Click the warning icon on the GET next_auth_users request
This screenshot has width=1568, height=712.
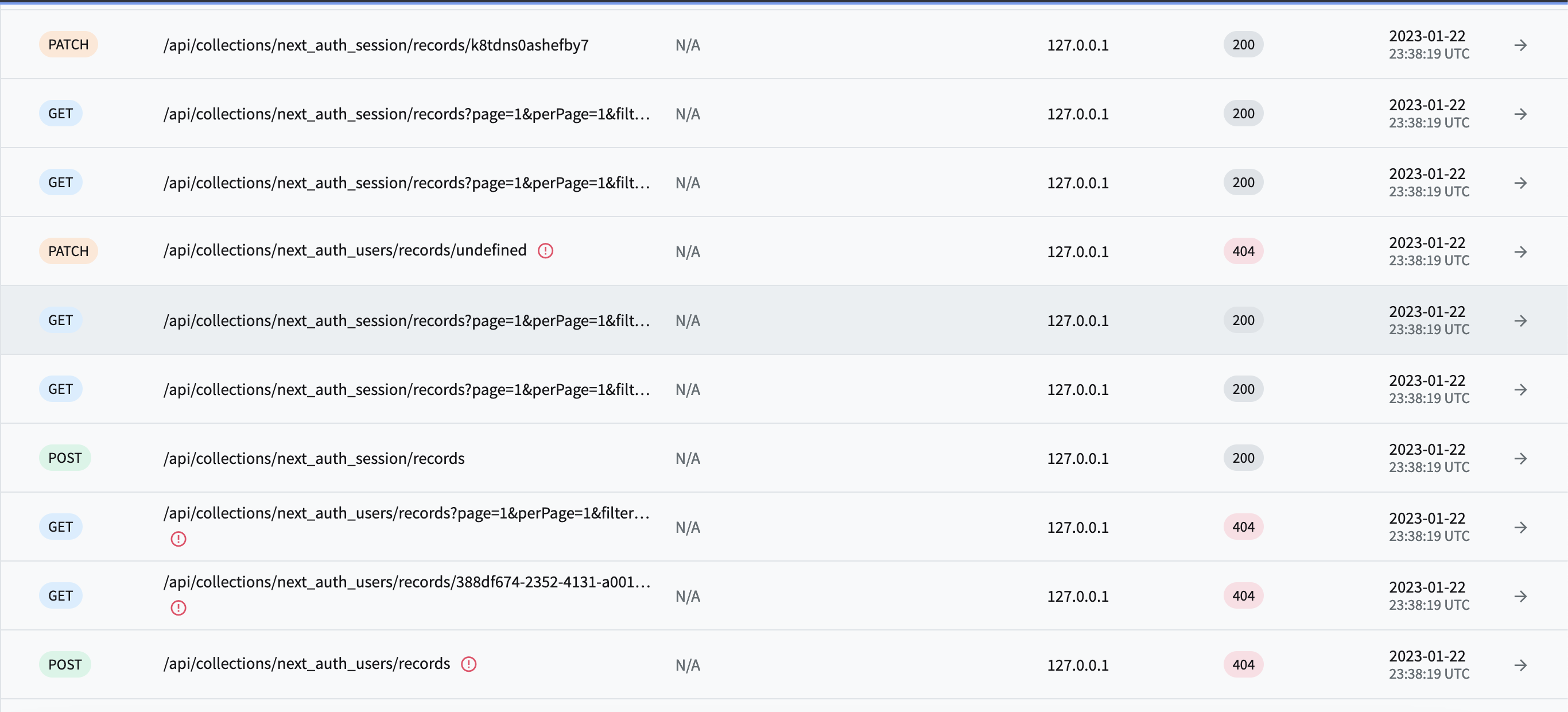[x=178, y=538]
